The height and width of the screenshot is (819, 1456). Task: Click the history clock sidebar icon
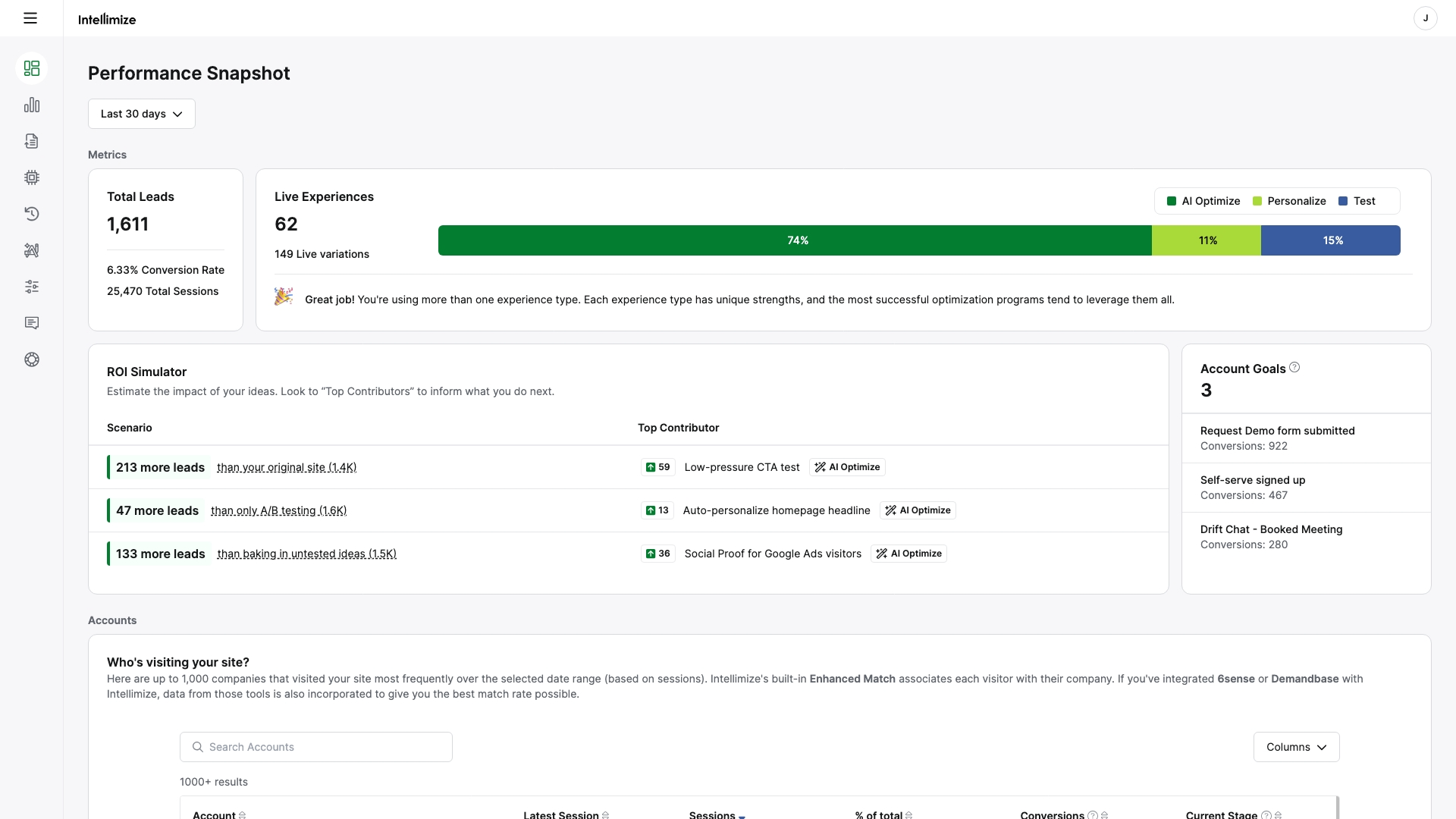point(32,214)
